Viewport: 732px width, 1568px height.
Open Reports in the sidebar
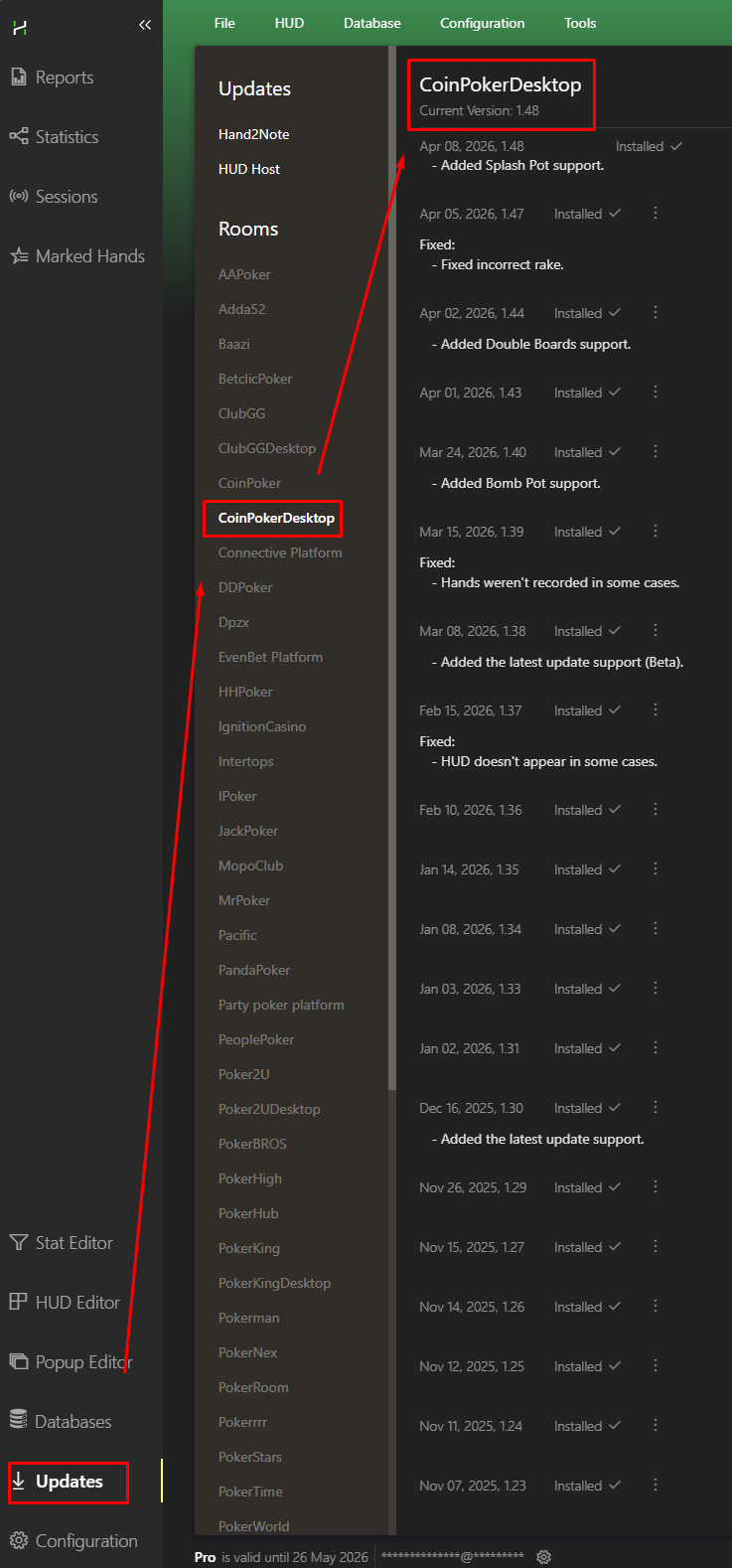(52, 78)
